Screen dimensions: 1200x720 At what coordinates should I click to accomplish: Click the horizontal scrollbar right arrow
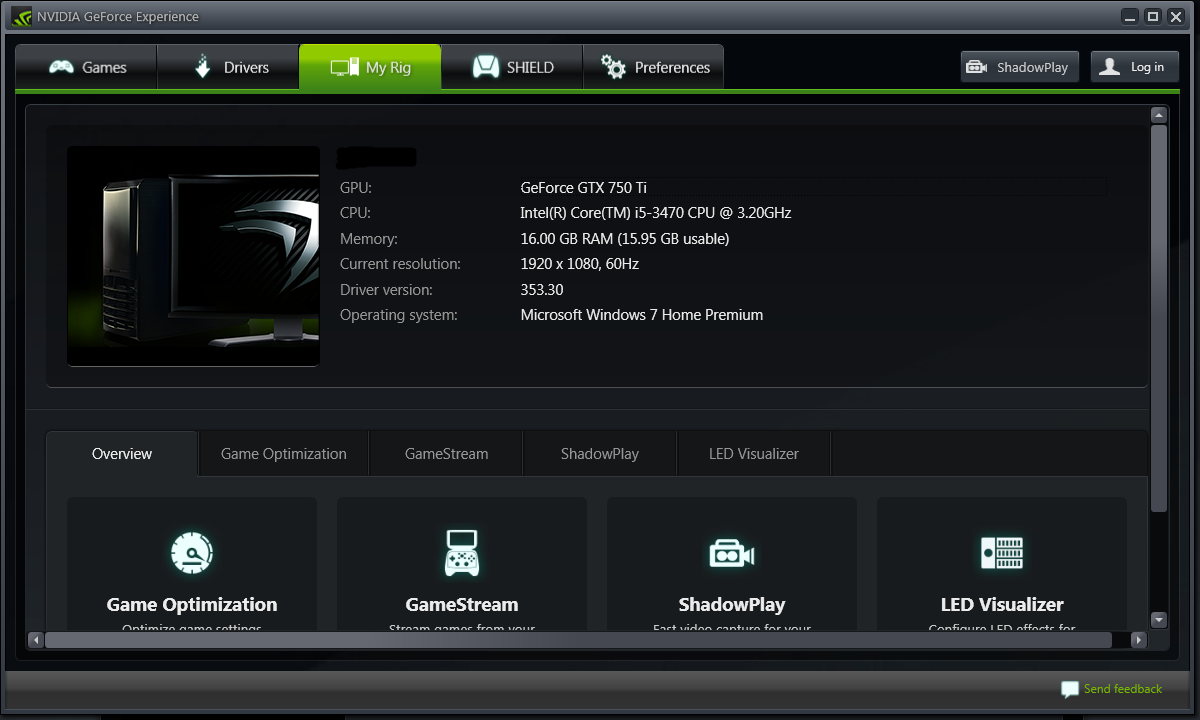(x=1138, y=640)
